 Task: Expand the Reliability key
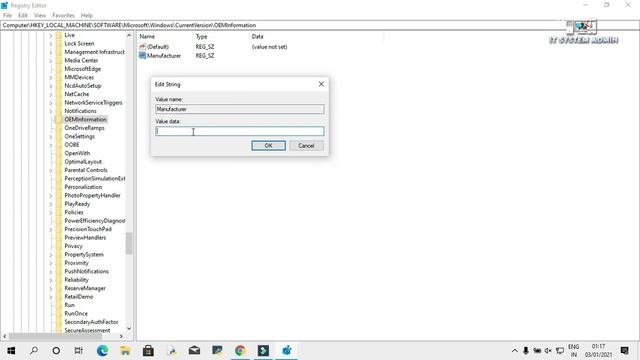pos(51,280)
